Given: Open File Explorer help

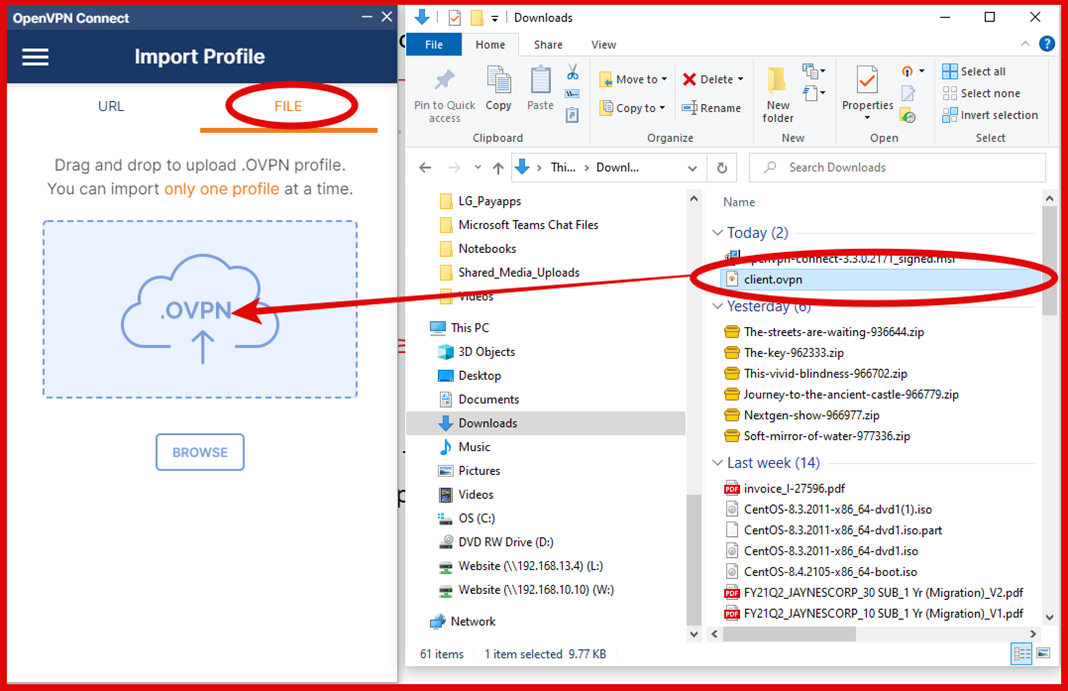Looking at the screenshot, I should (1047, 44).
